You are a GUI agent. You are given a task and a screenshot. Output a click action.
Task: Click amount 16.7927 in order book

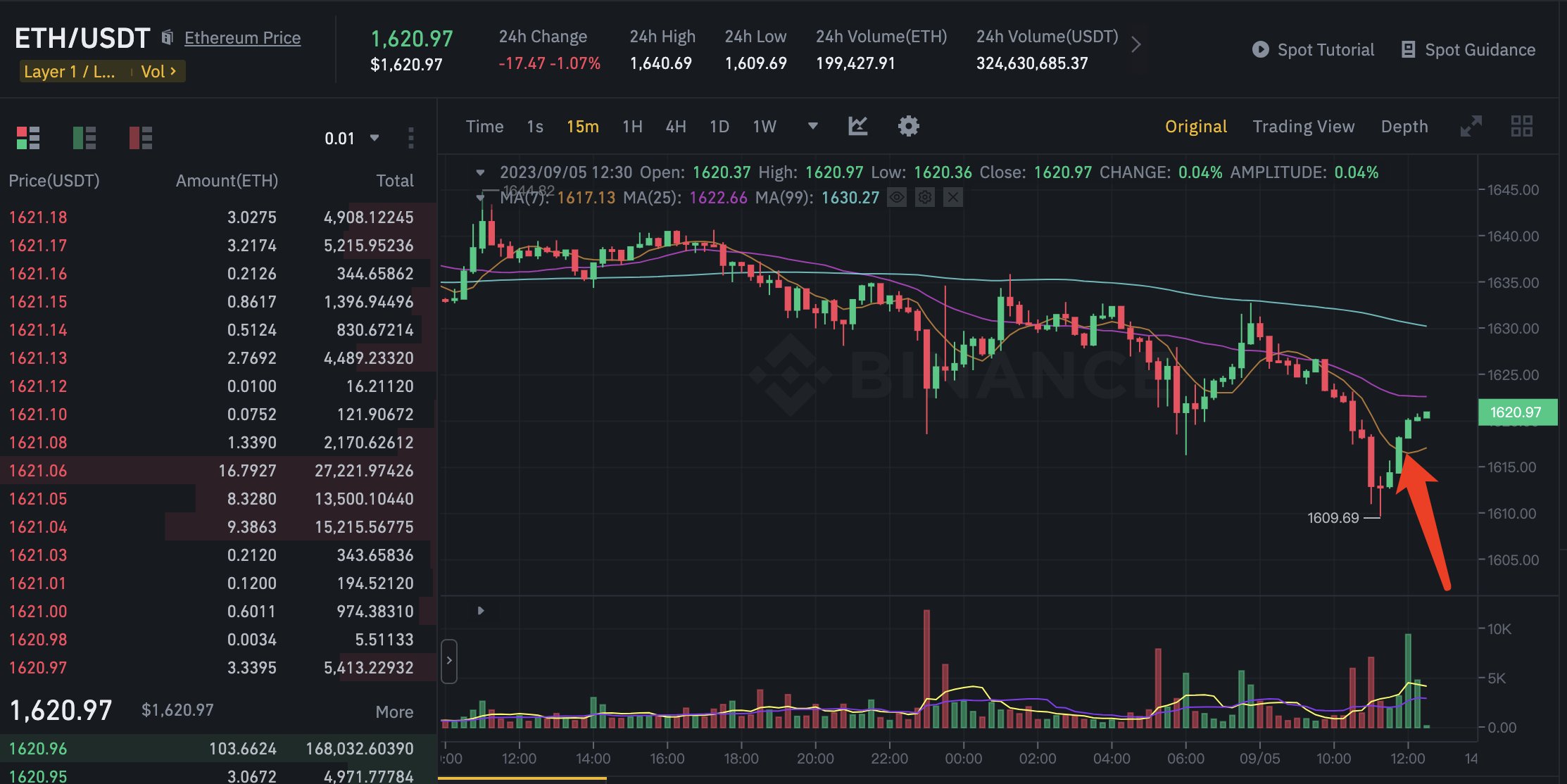tap(247, 471)
